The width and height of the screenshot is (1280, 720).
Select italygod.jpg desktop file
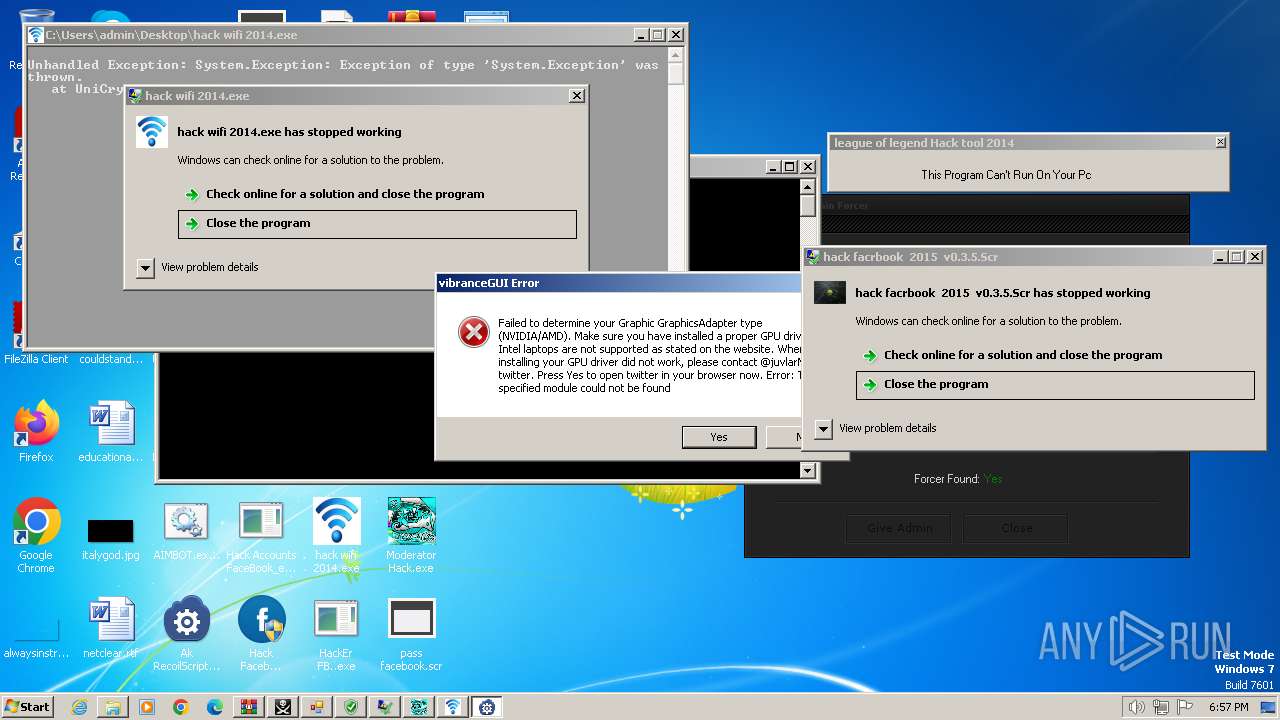(111, 539)
